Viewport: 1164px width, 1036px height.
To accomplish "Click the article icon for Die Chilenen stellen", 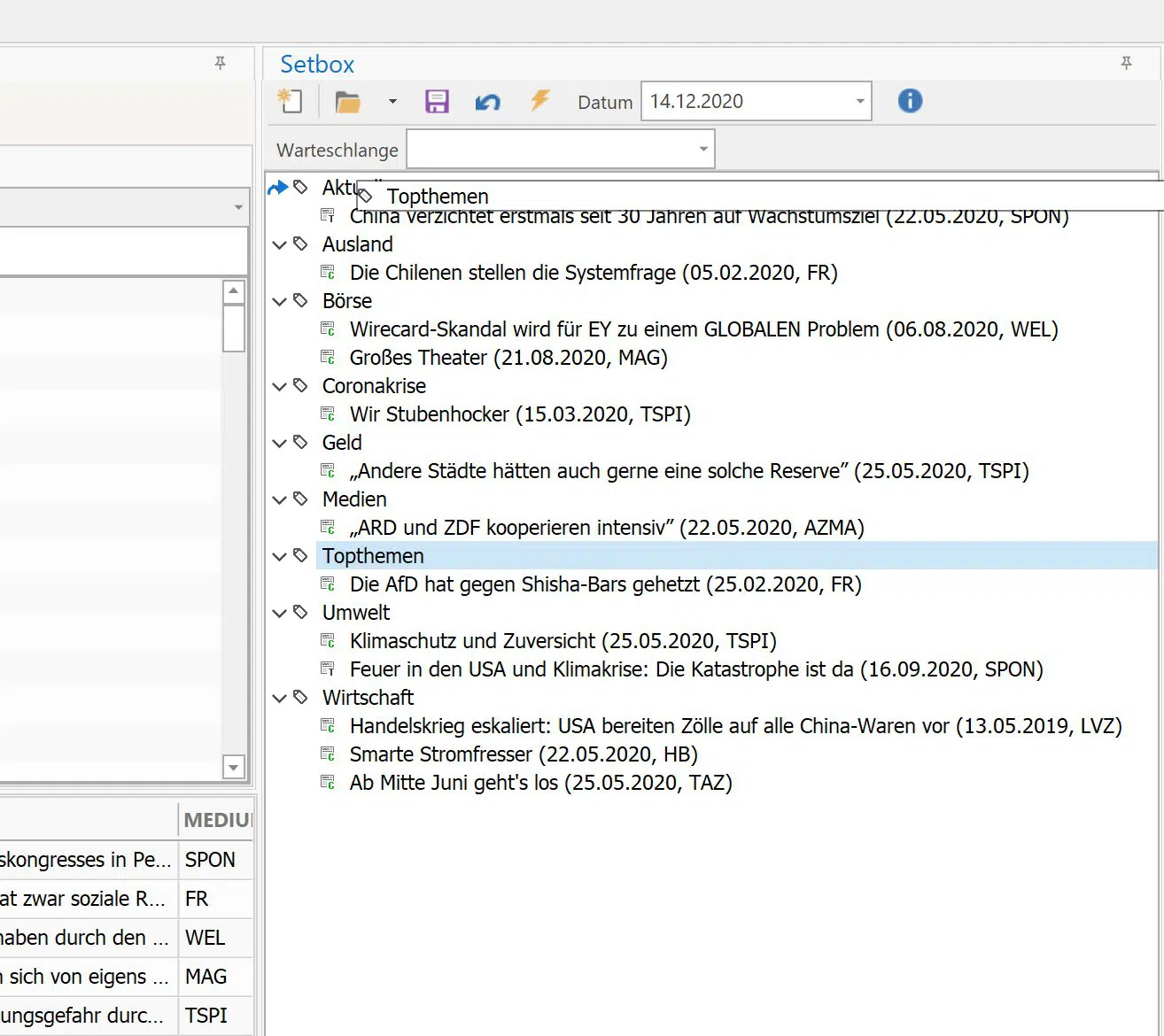I will pos(328,272).
